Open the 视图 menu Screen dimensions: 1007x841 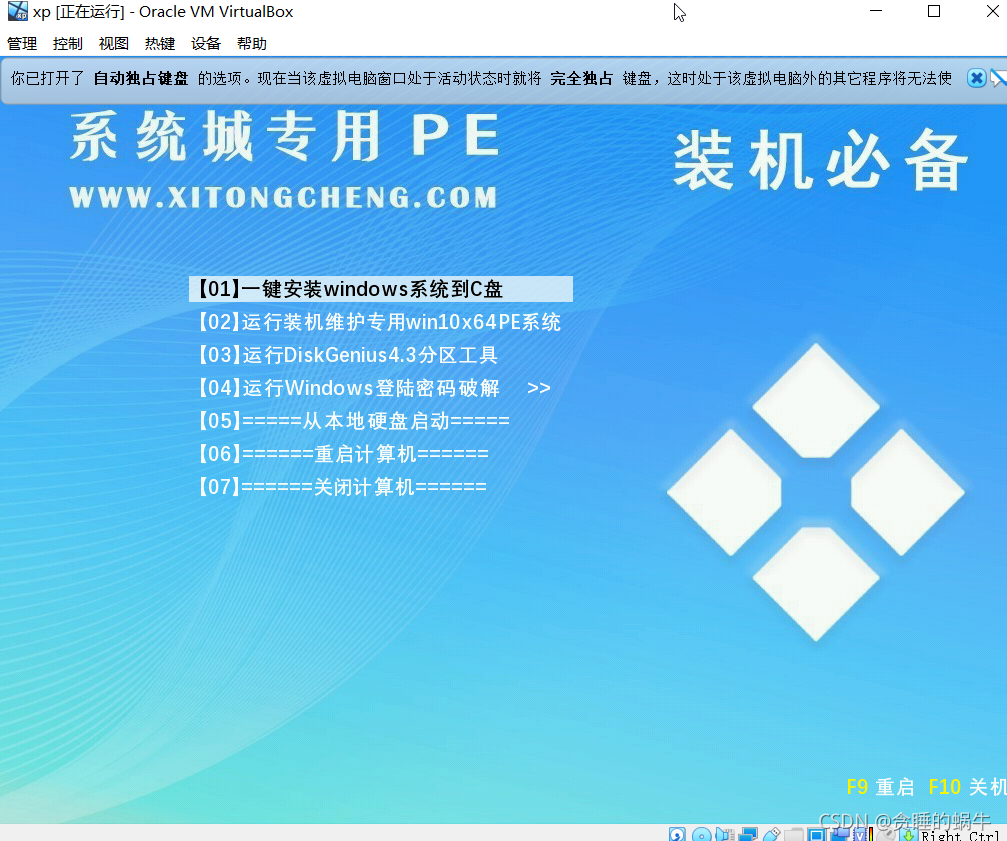[x=114, y=44]
